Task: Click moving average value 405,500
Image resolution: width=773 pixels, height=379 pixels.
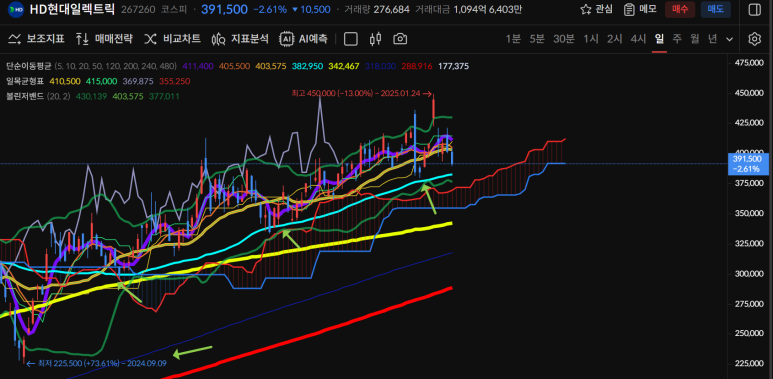Action: 234,66
